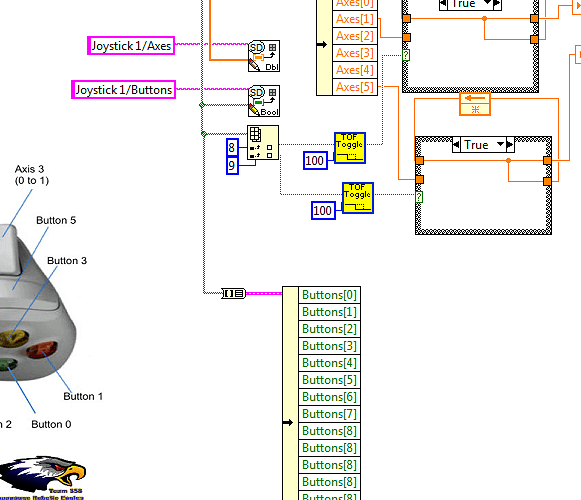Click the SmartDashboard Dbl write VI icon
Image resolution: width=581 pixels, height=500 pixels.
tap(264, 56)
